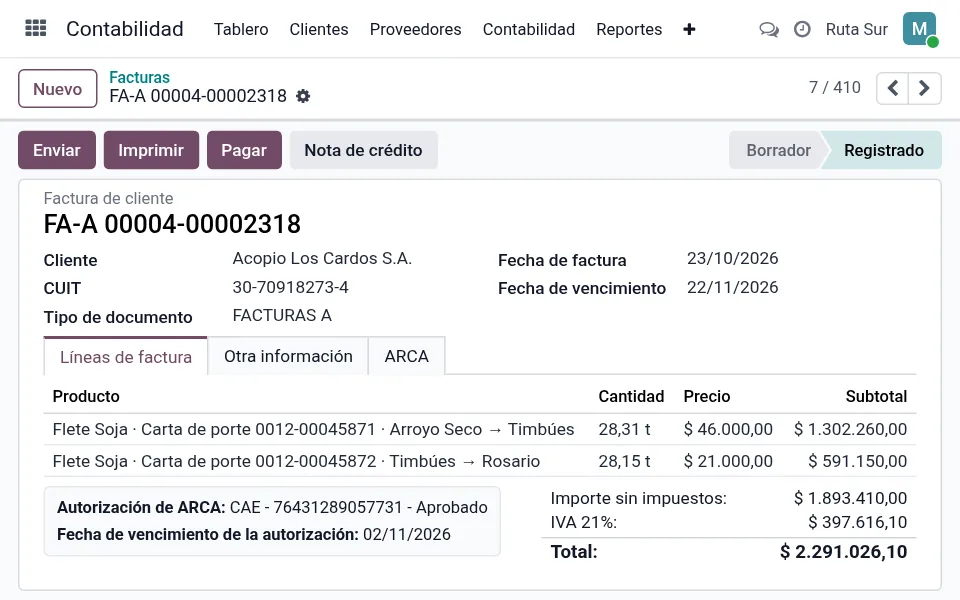Screen dimensions: 960x600
Task: Go to the previous invoice record
Action: coord(893,88)
